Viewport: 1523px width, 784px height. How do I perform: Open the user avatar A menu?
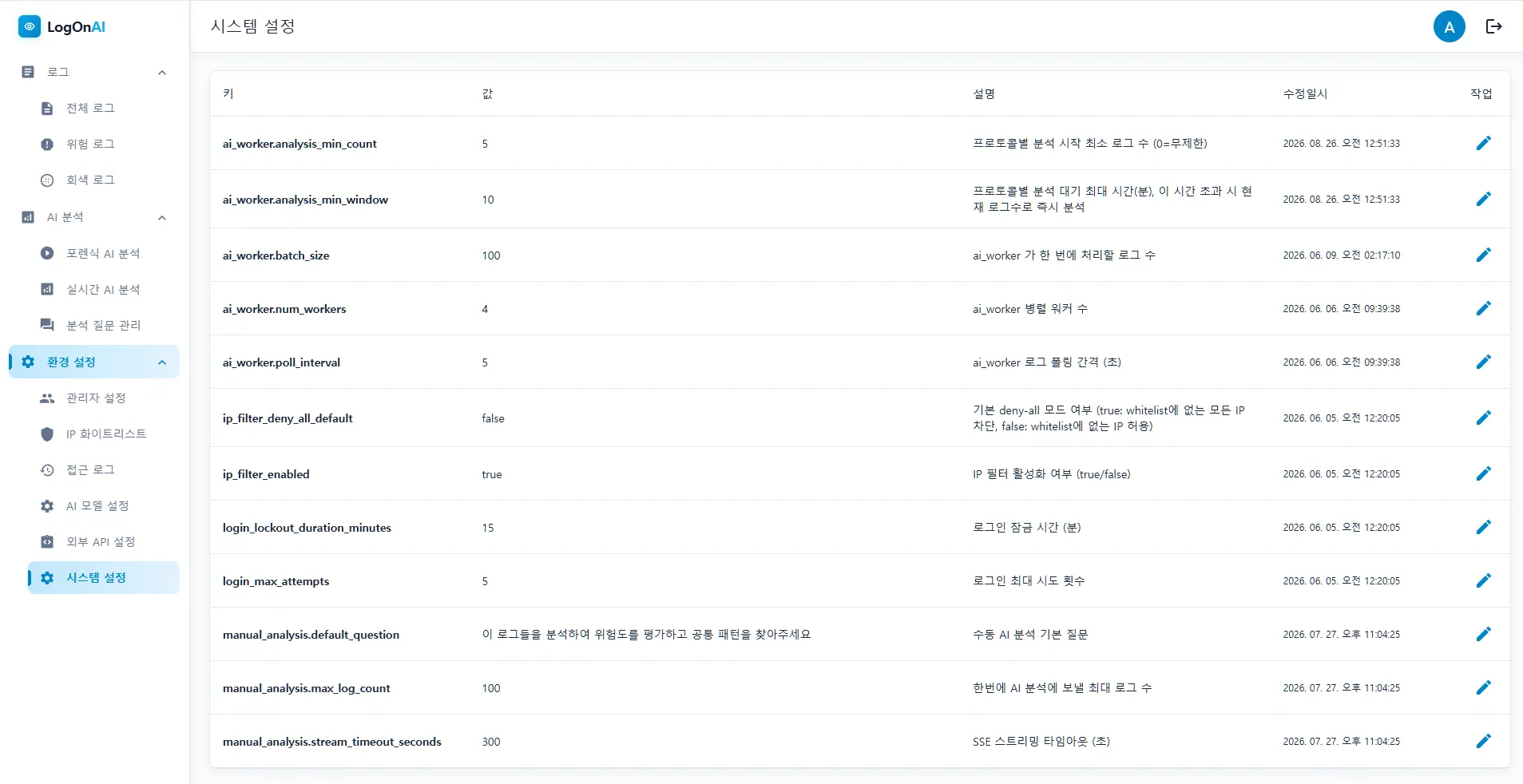[1449, 26]
